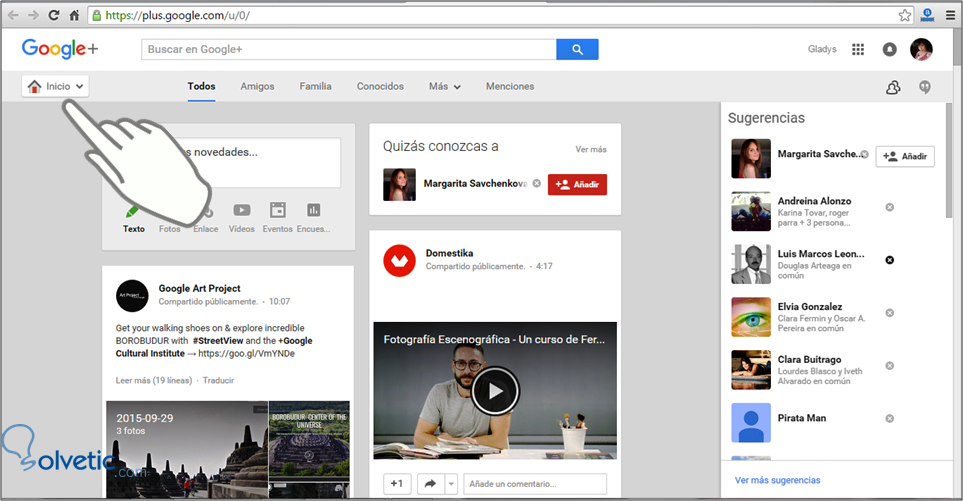Open the Menciones tab
Viewport: 963px width, 501px height.
[510, 87]
